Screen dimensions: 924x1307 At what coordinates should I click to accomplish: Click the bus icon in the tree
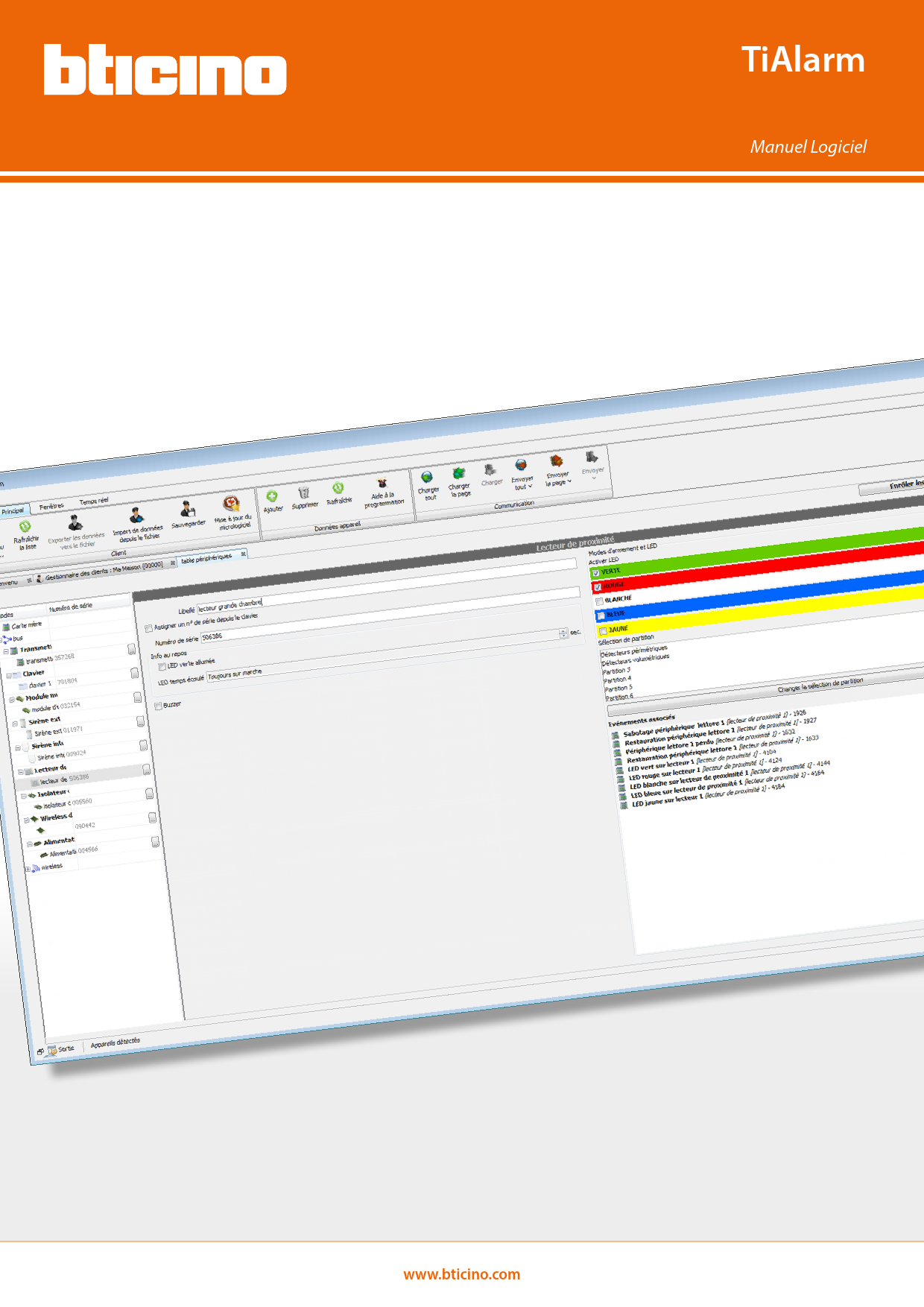point(7,639)
